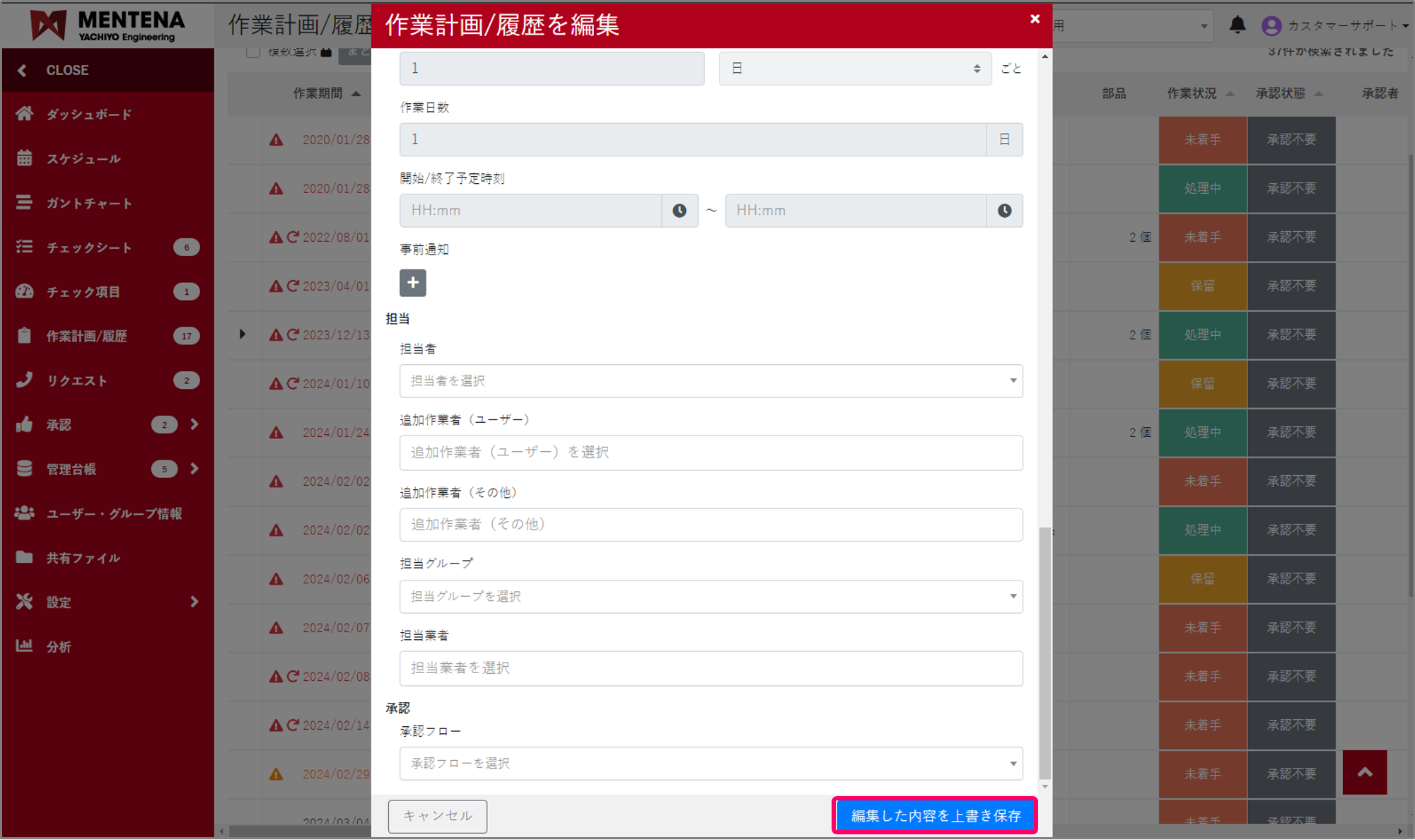The width and height of the screenshot is (1415, 840).
Task: Click the カスタマーサポート user avatar
Action: coord(1271,26)
